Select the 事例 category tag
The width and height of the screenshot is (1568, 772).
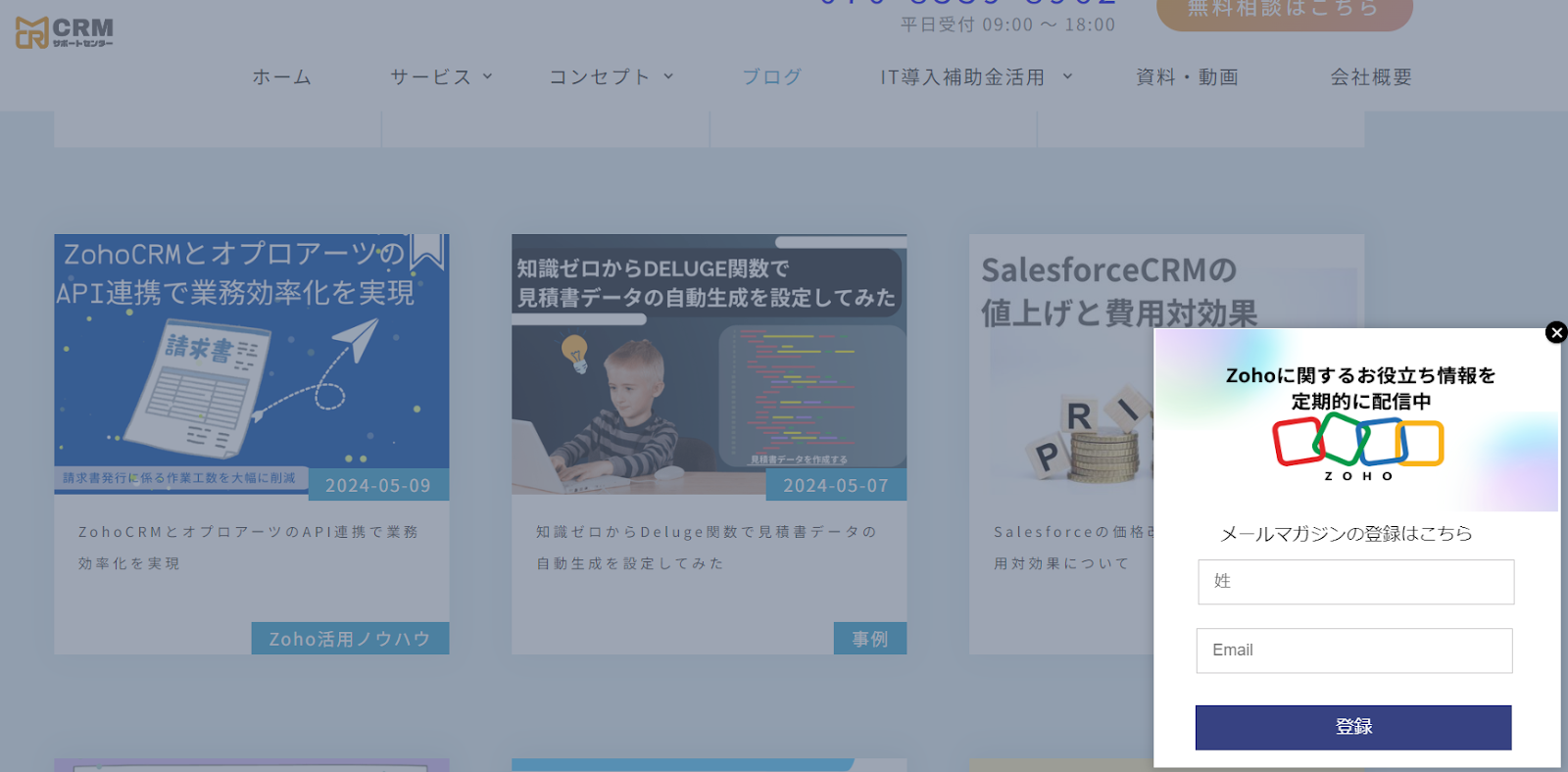point(870,639)
